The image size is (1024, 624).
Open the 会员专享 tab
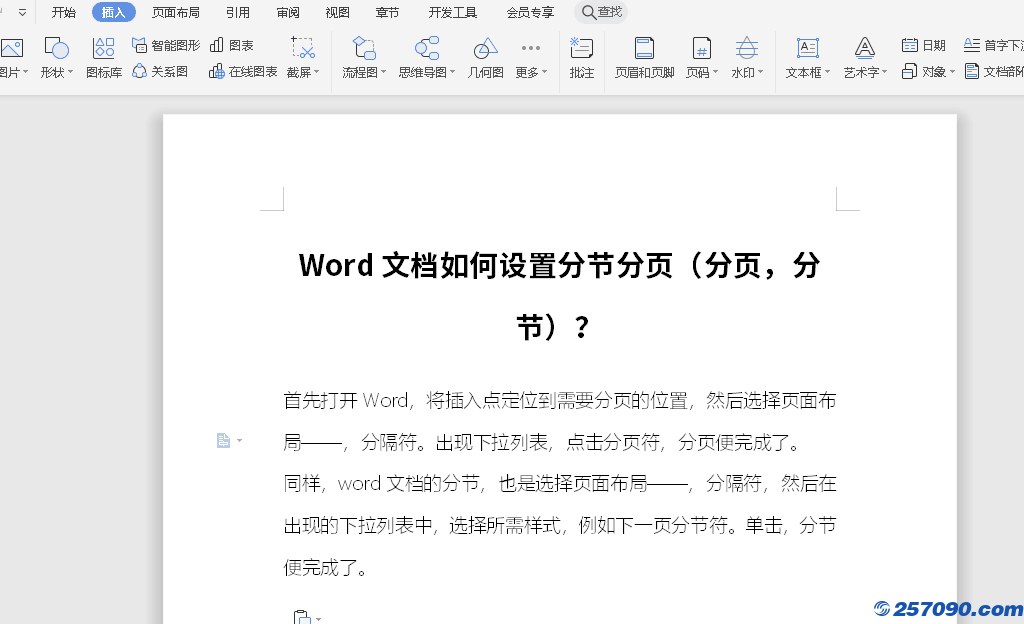(530, 12)
